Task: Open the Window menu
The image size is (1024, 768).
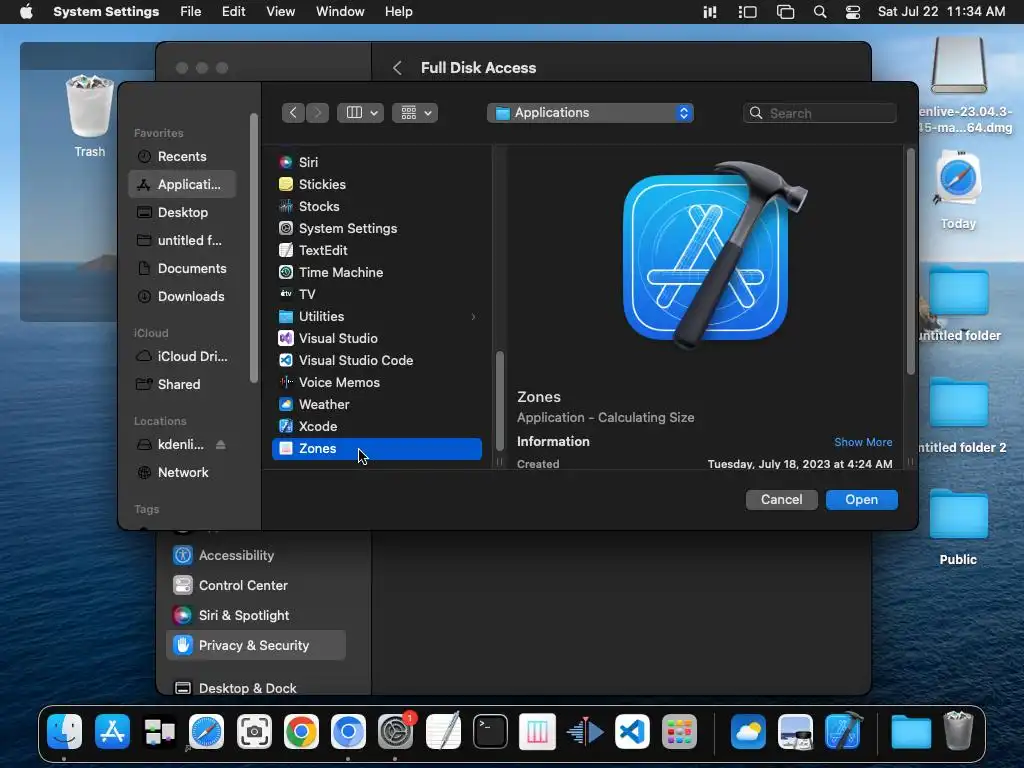Action: tap(340, 12)
